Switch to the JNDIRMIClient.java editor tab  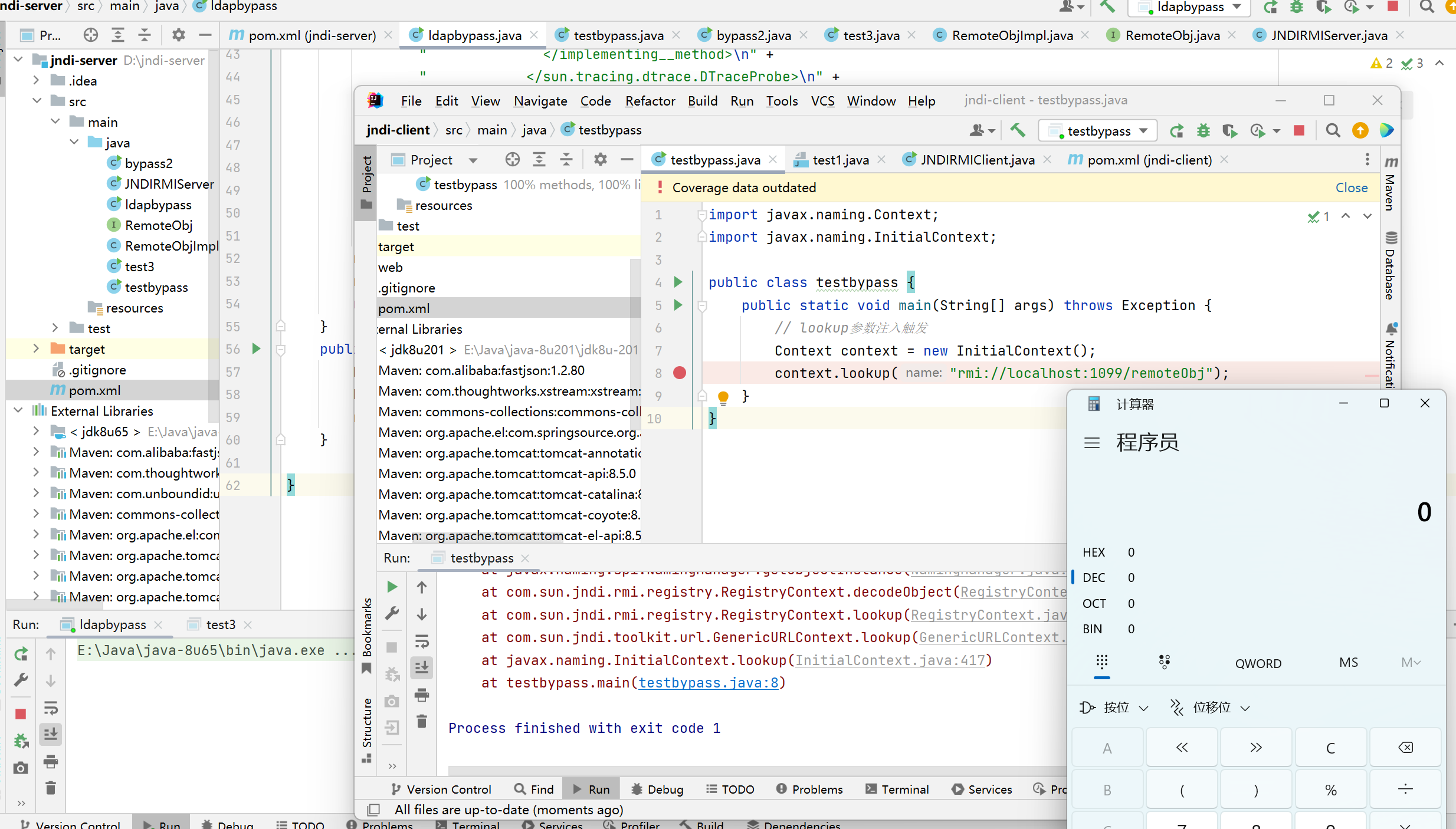coord(976,159)
